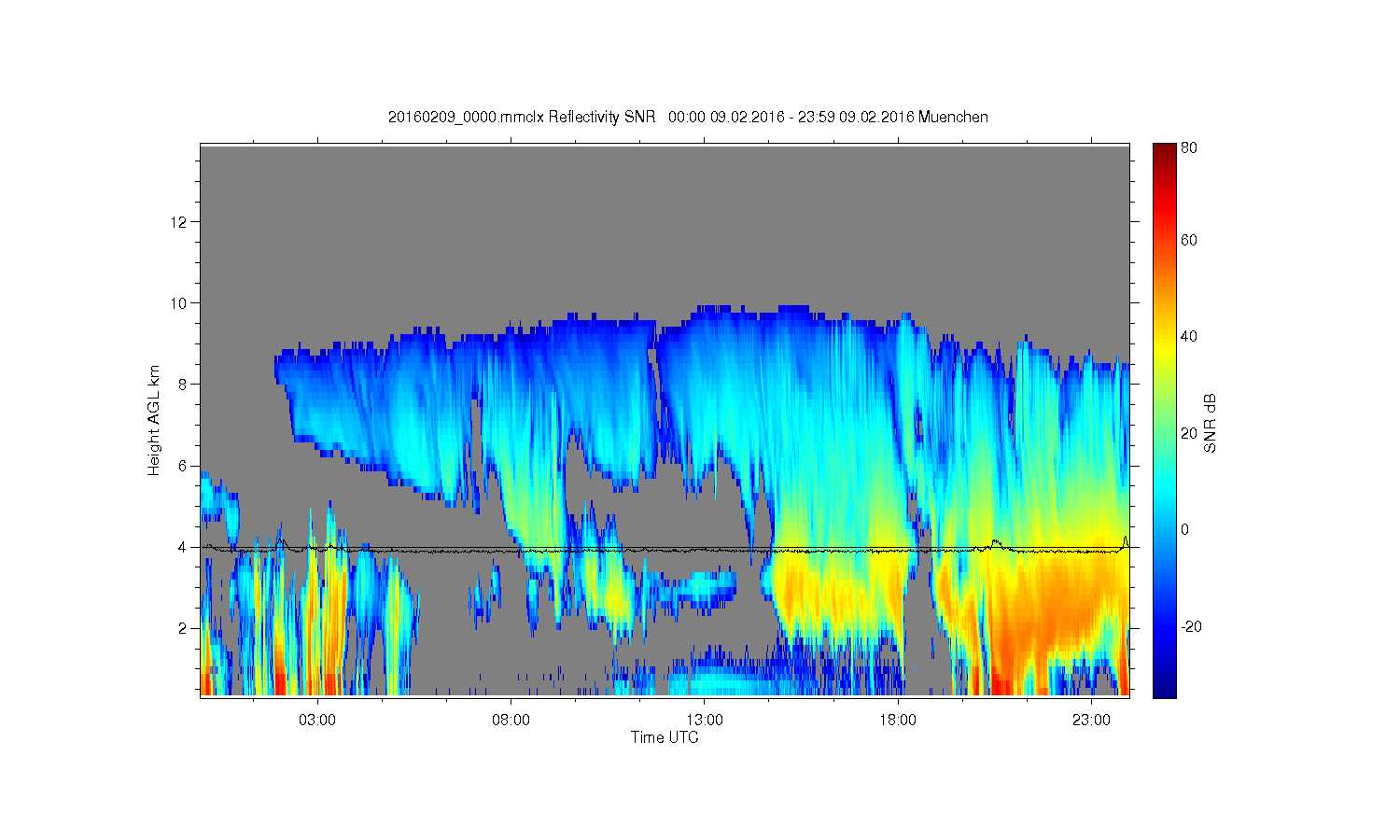1400x840 pixels.
Task: Click the colorbar value 80
Action: (1189, 147)
